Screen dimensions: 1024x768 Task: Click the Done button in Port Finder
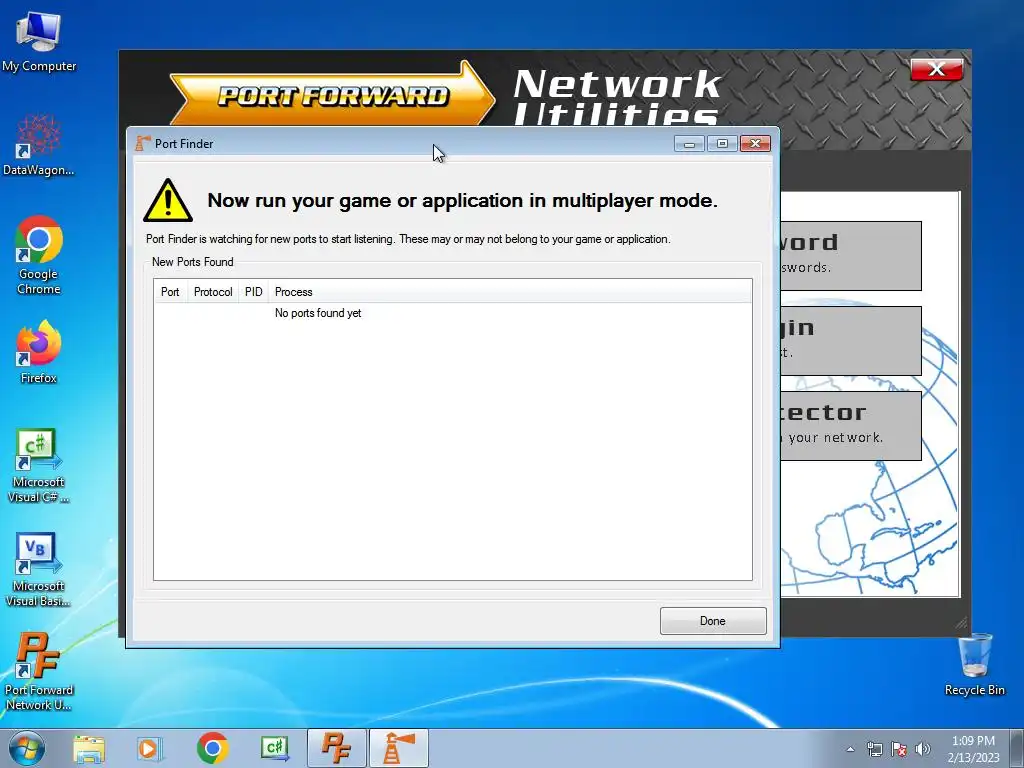pos(712,620)
